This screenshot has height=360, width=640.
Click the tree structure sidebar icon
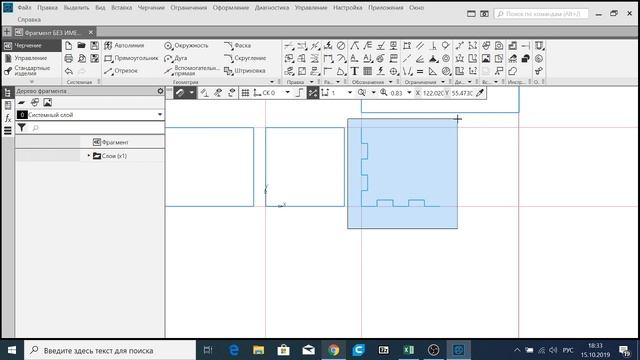(x=8, y=93)
